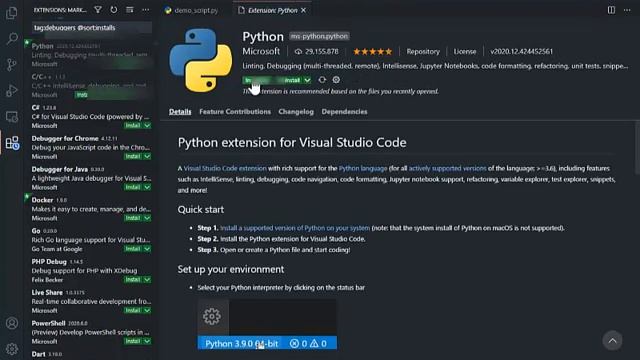Switch to demo_script.py tab
Viewport: 640px width, 360px height.
191,11
